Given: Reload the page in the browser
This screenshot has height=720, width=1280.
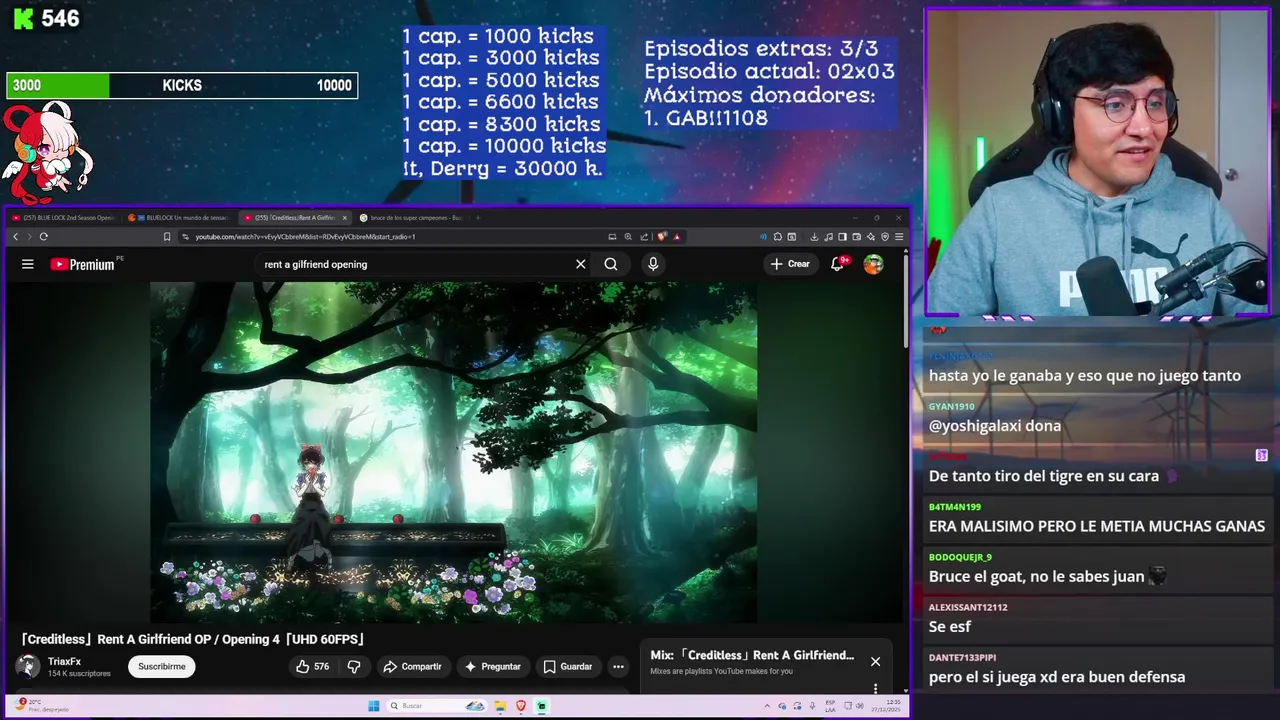Looking at the screenshot, I should [x=44, y=236].
